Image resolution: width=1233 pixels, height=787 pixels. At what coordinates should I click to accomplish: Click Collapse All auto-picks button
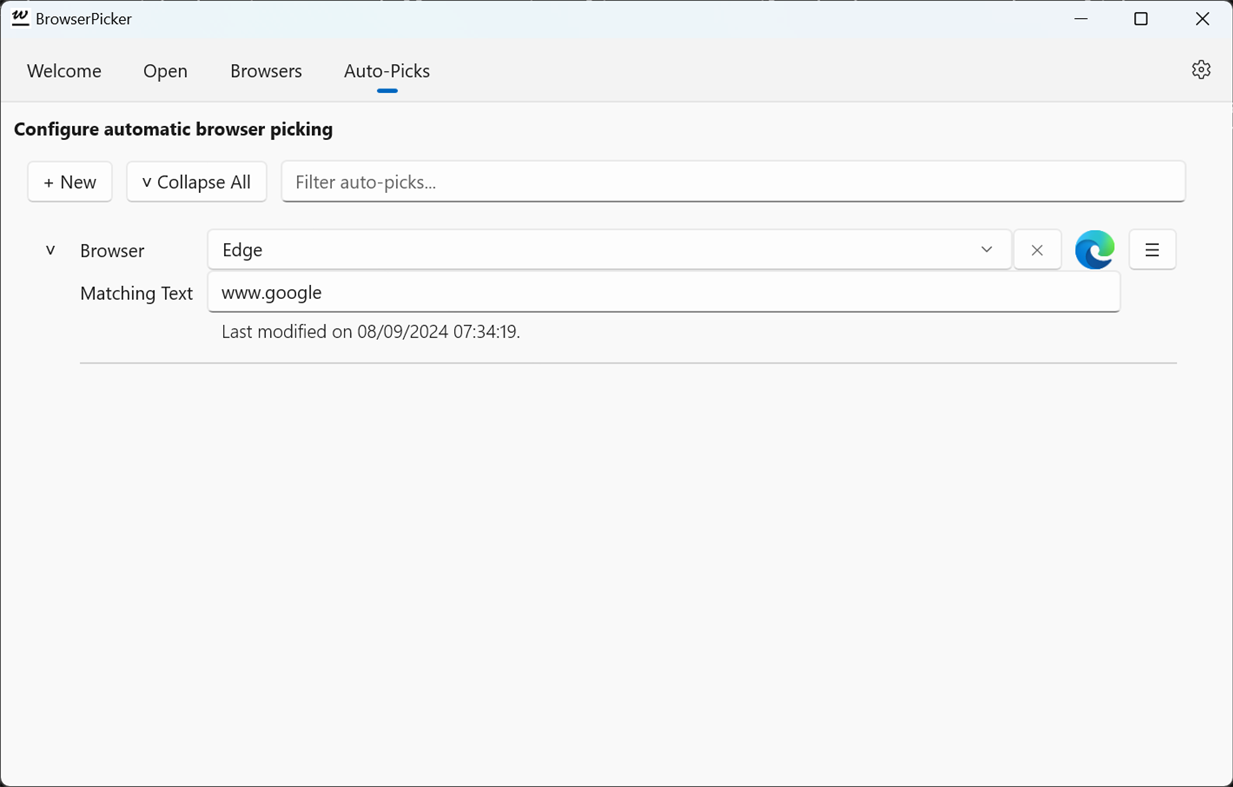(x=197, y=182)
